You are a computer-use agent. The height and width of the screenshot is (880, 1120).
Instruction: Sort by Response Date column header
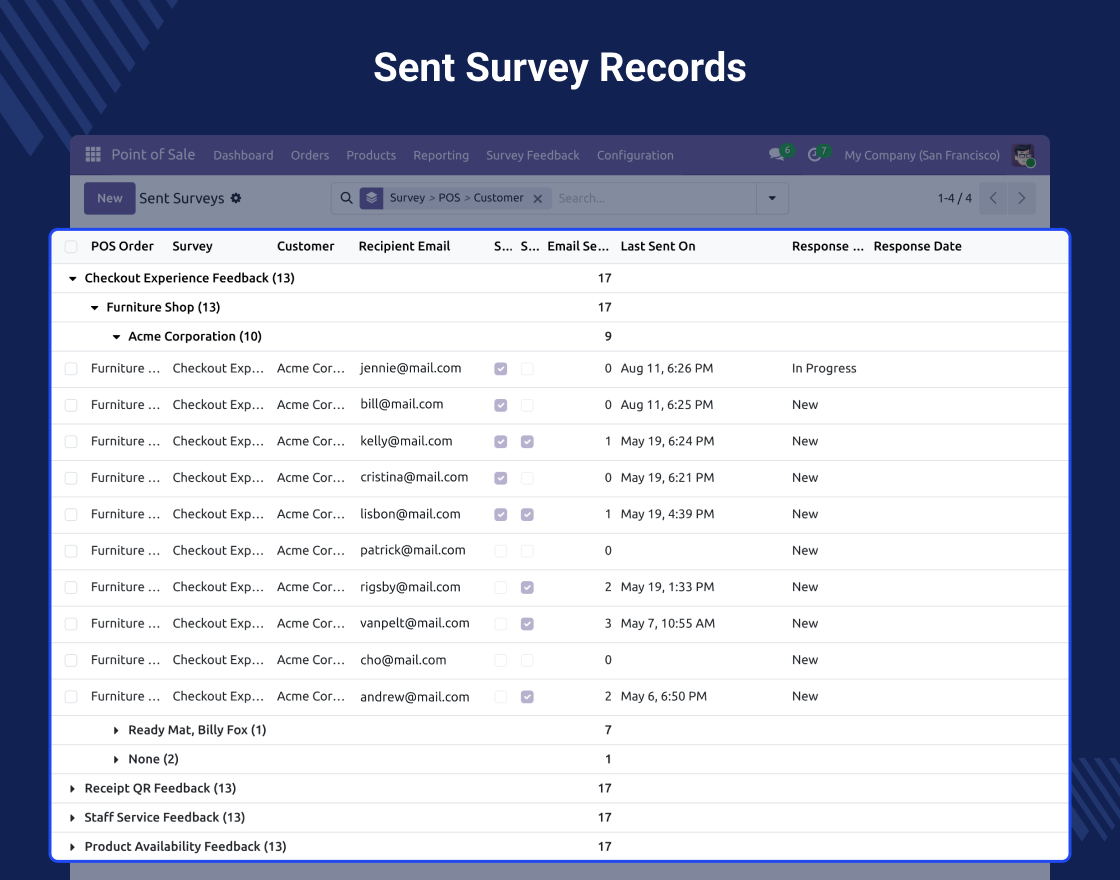tap(917, 246)
